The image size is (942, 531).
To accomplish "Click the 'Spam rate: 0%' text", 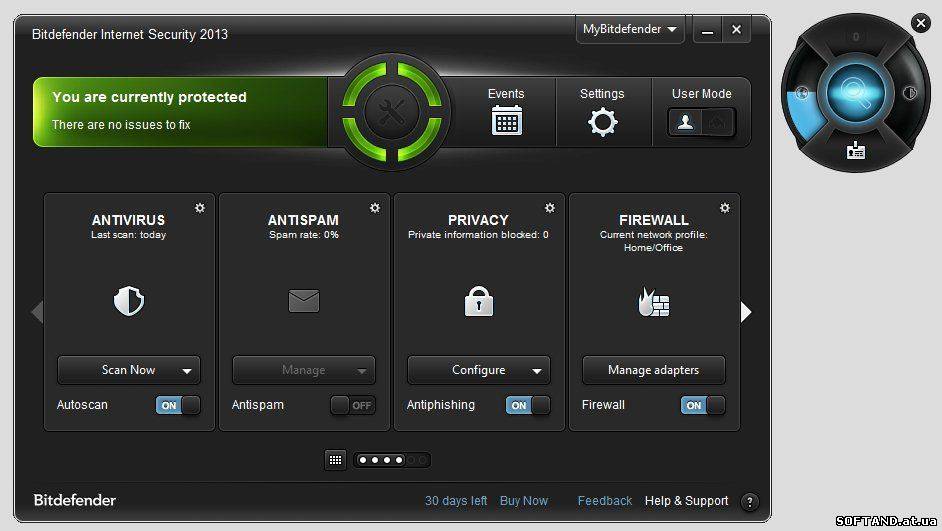I will (304, 235).
